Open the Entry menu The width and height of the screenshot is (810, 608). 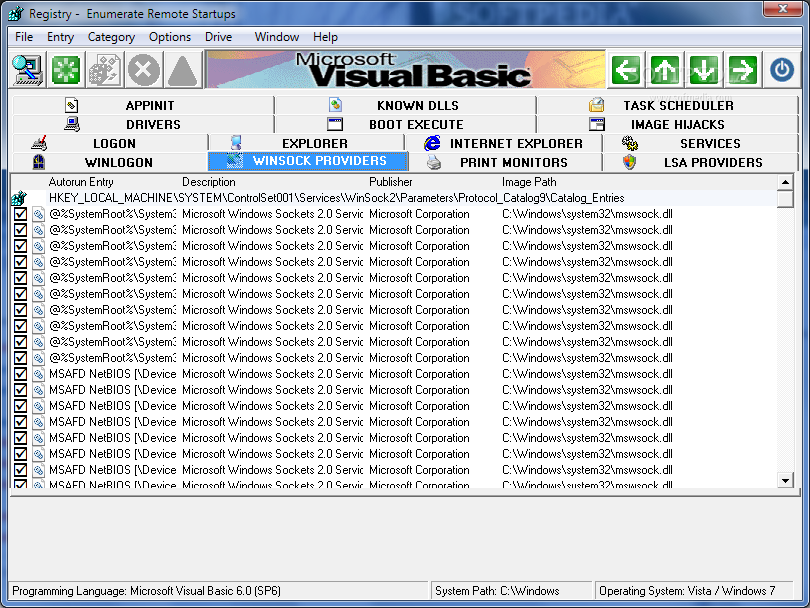tap(60, 37)
